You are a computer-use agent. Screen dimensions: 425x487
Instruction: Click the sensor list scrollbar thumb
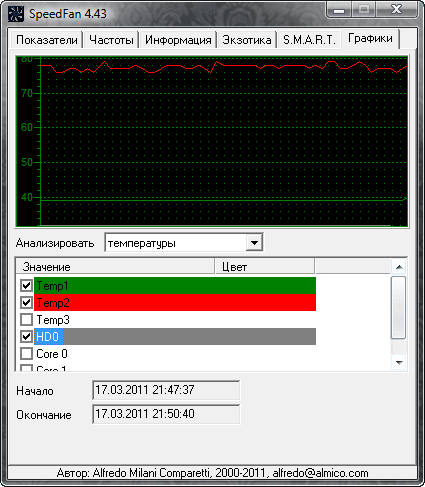tap(399, 308)
